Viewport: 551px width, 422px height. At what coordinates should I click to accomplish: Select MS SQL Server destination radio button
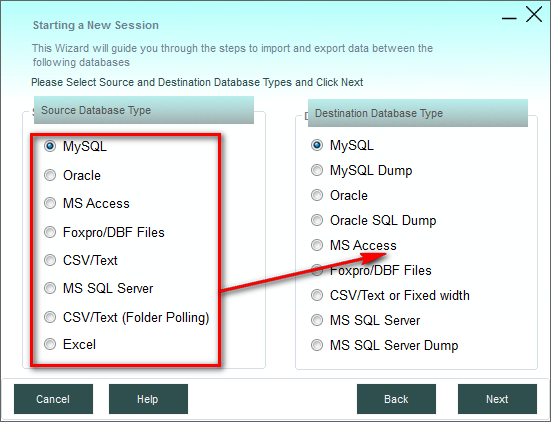point(317,320)
